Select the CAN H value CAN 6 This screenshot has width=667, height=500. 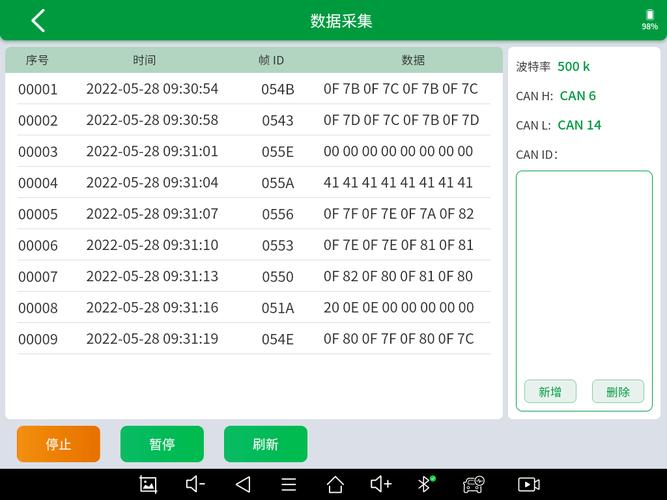coord(578,96)
